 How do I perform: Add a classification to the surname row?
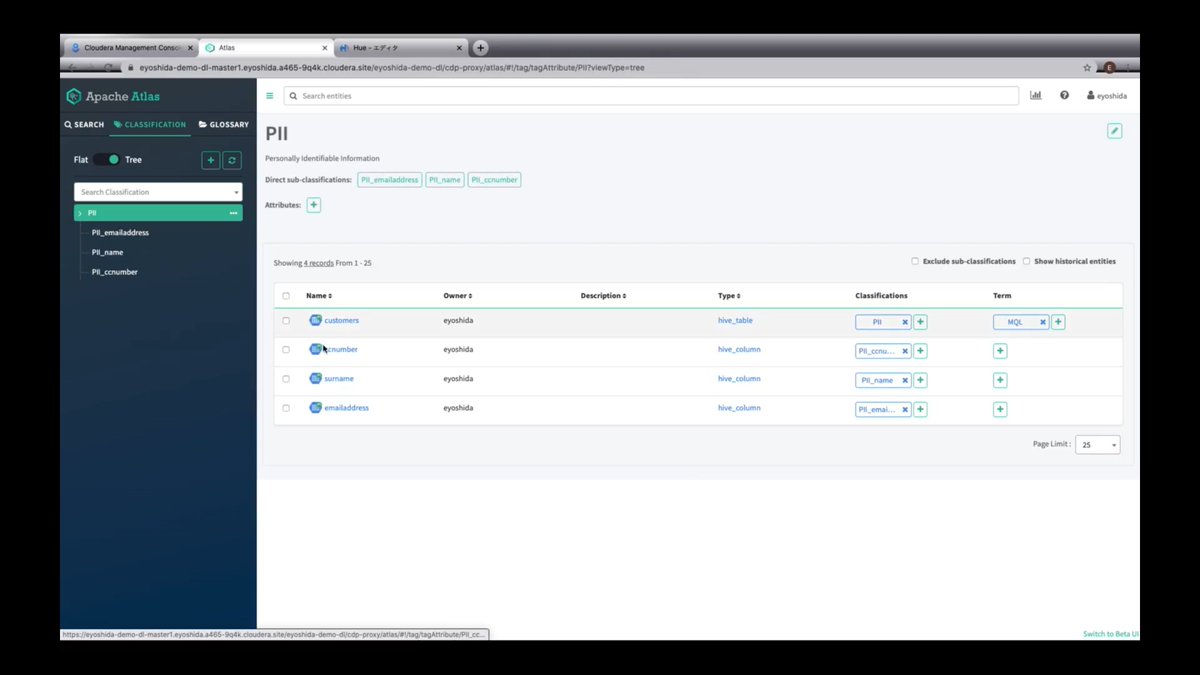point(921,380)
